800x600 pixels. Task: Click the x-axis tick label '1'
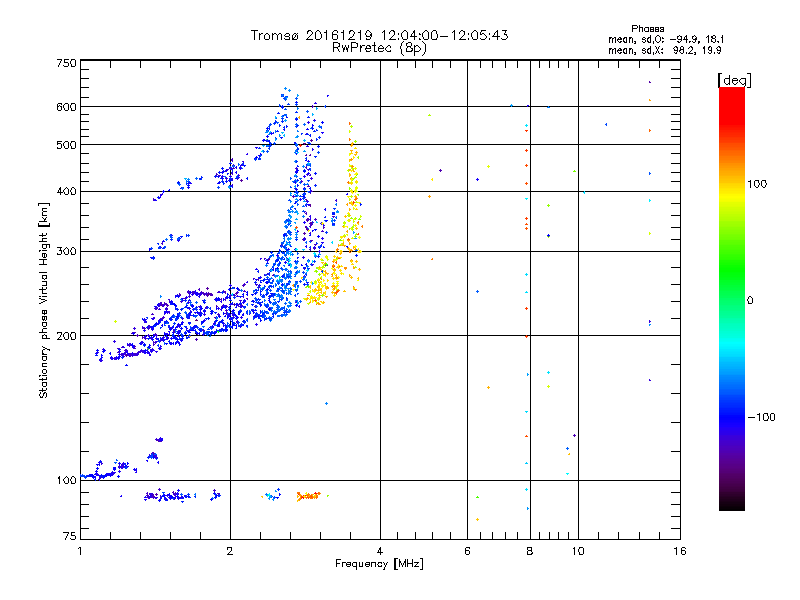pos(80,551)
